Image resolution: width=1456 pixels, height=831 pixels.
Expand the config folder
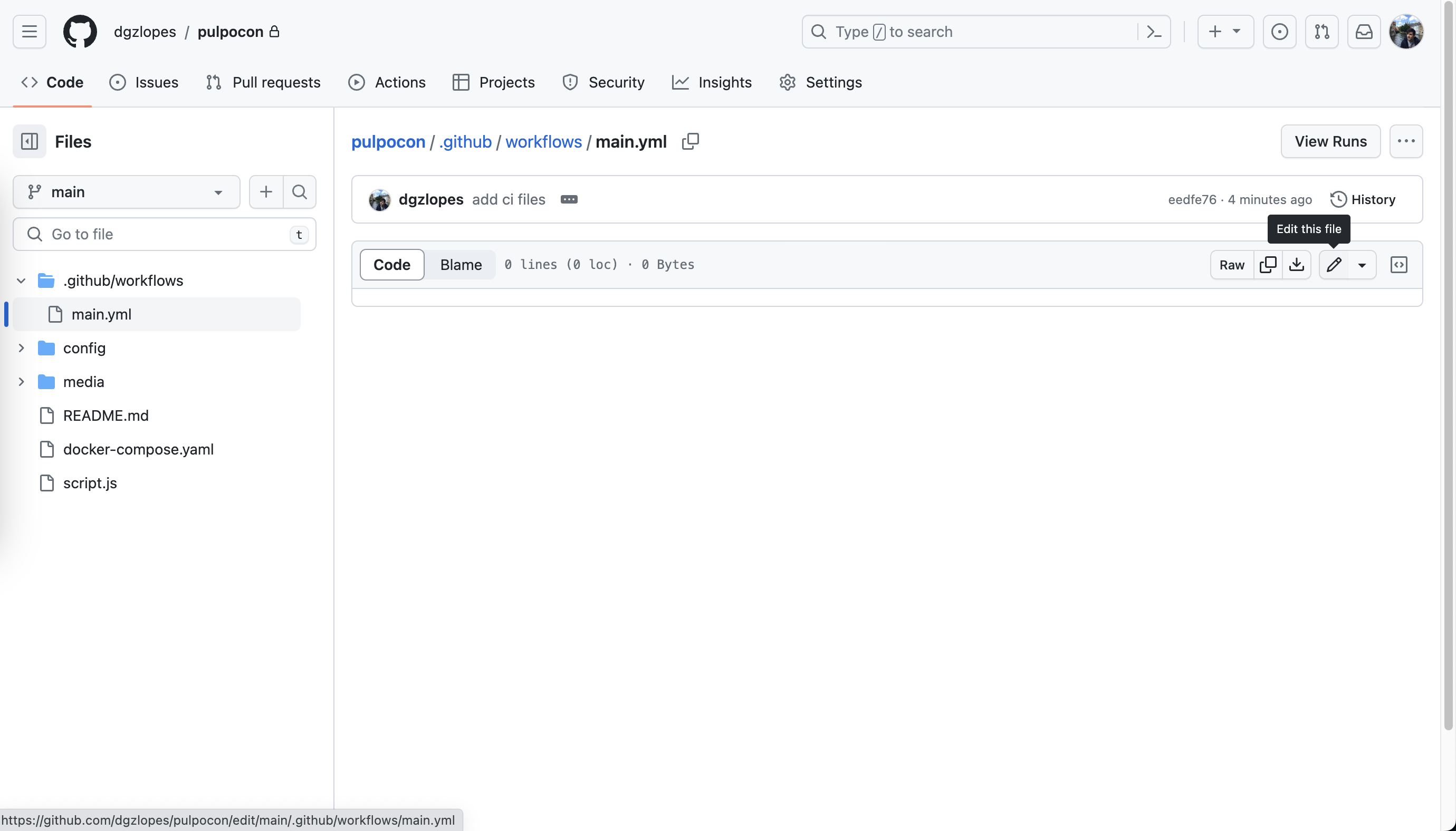pyautogui.click(x=21, y=348)
